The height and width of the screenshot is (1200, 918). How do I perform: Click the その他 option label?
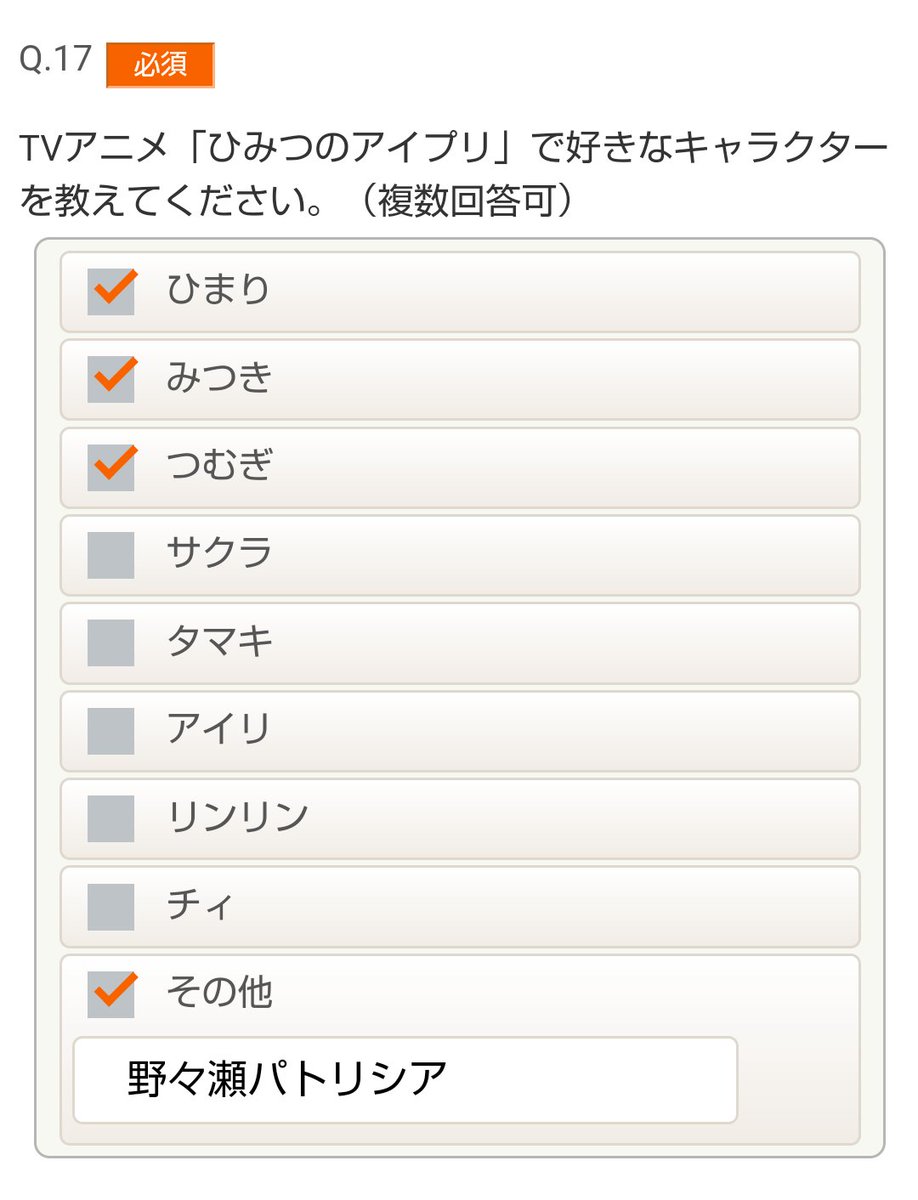point(218,994)
